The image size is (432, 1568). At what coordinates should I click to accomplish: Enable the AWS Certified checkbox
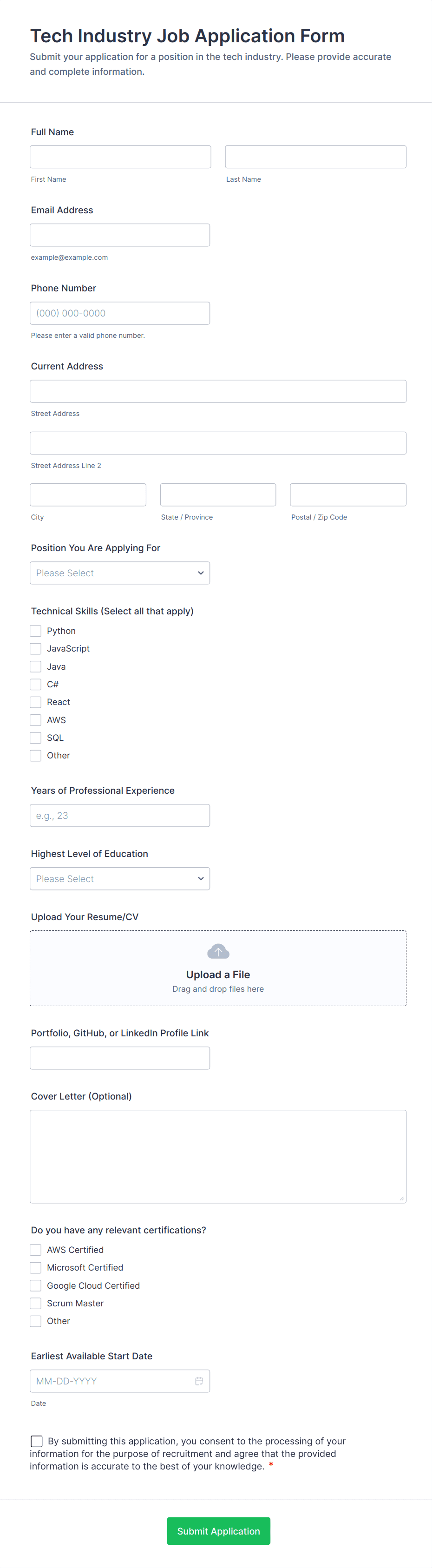click(36, 1250)
